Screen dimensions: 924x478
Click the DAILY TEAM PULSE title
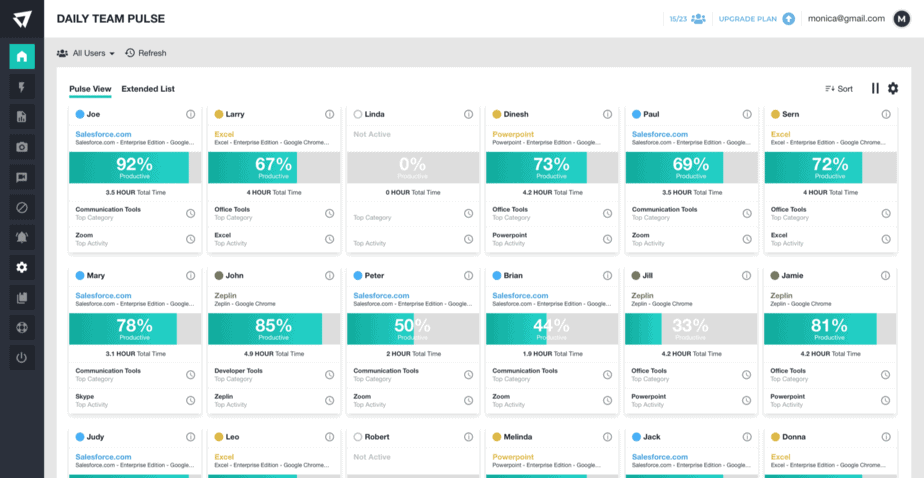pyautogui.click(x=111, y=19)
